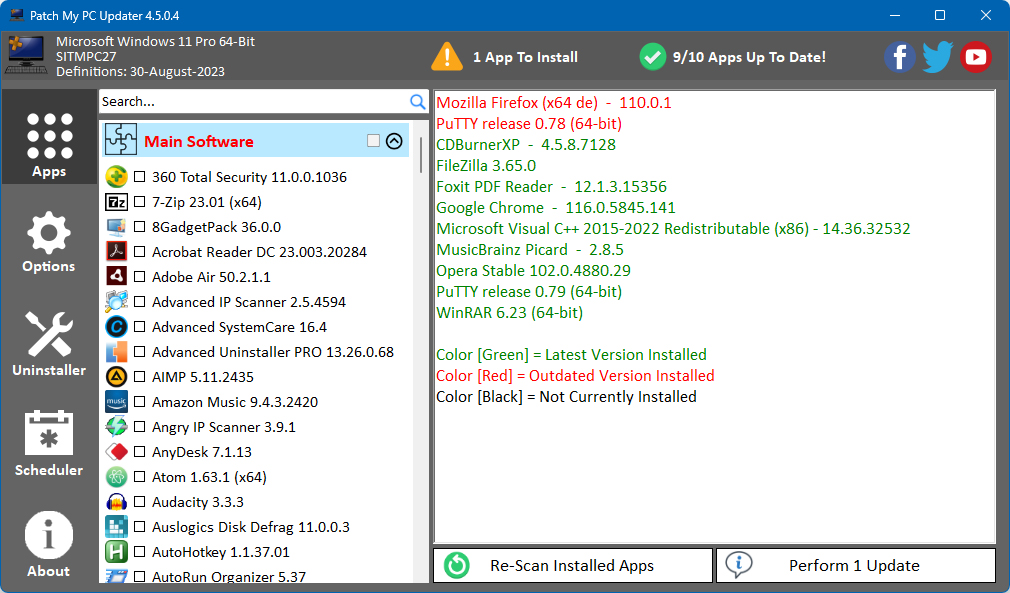Viewport: 1010px width, 593px height.
Task: Select FileZilla 3.65.0 entry
Action: pyautogui.click(x=486, y=165)
